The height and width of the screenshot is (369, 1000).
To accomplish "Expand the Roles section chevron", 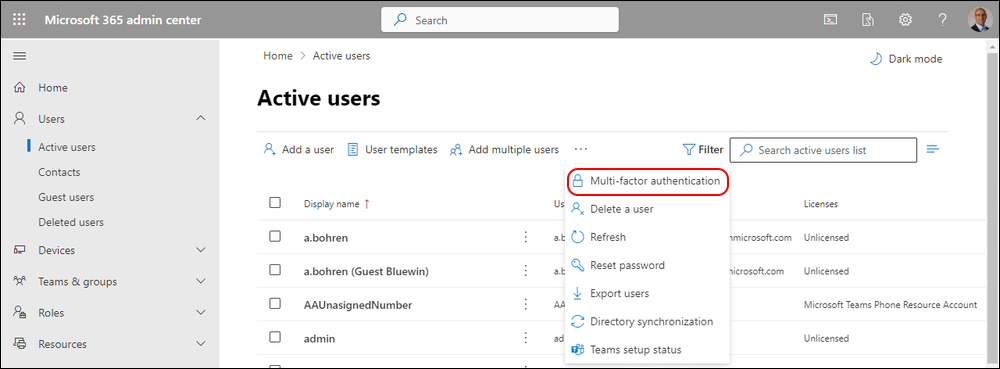I will [201, 312].
